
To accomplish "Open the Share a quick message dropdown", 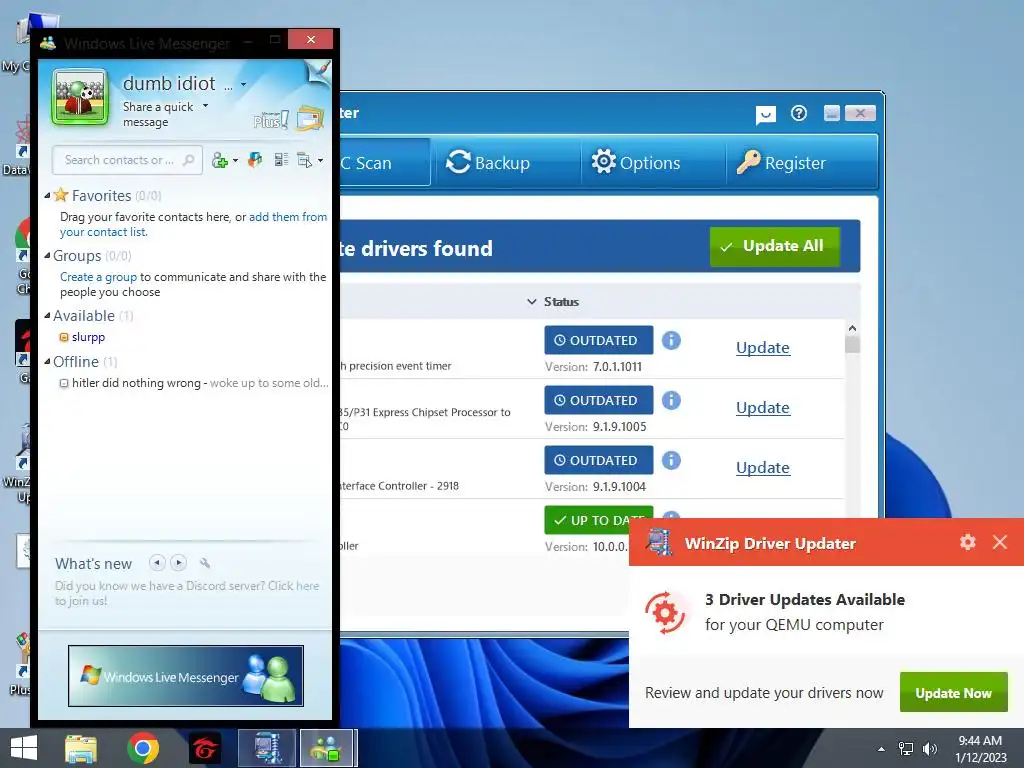I will pyautogui.click(x=205, y=105).
